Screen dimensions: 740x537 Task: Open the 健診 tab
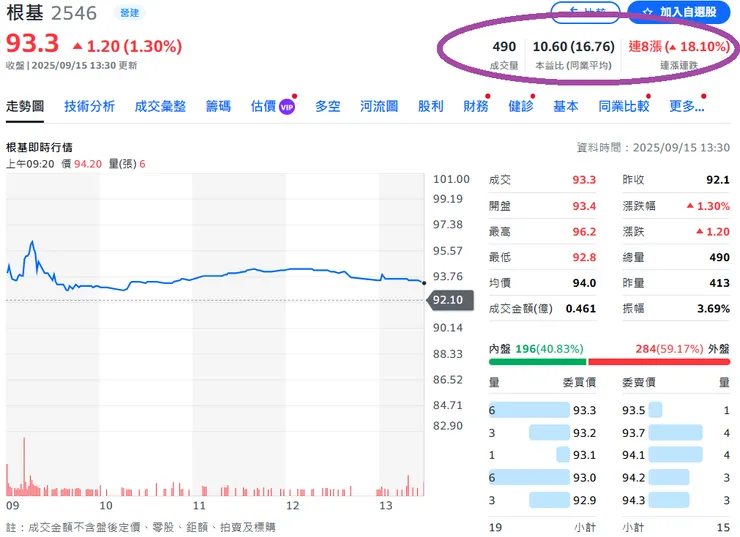pyautogui.click(x=521, y=106)
